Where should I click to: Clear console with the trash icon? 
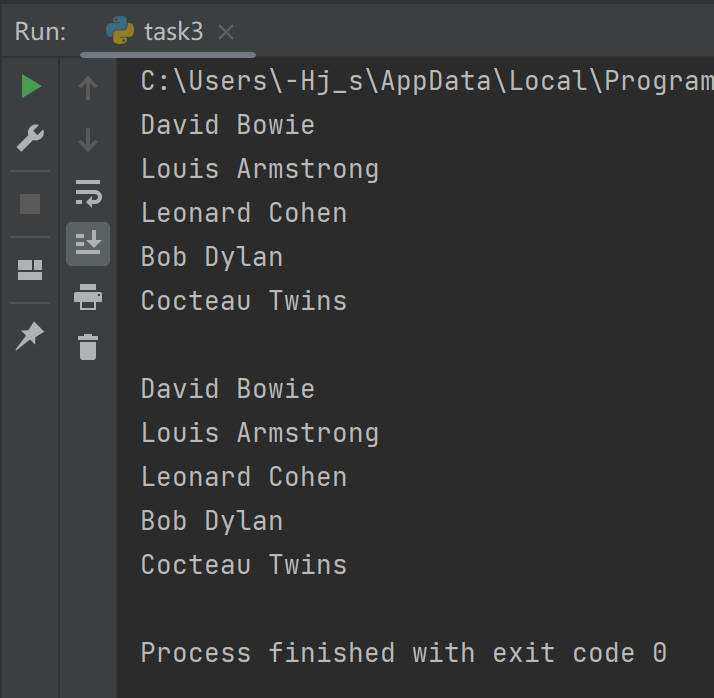pos(88,347)
